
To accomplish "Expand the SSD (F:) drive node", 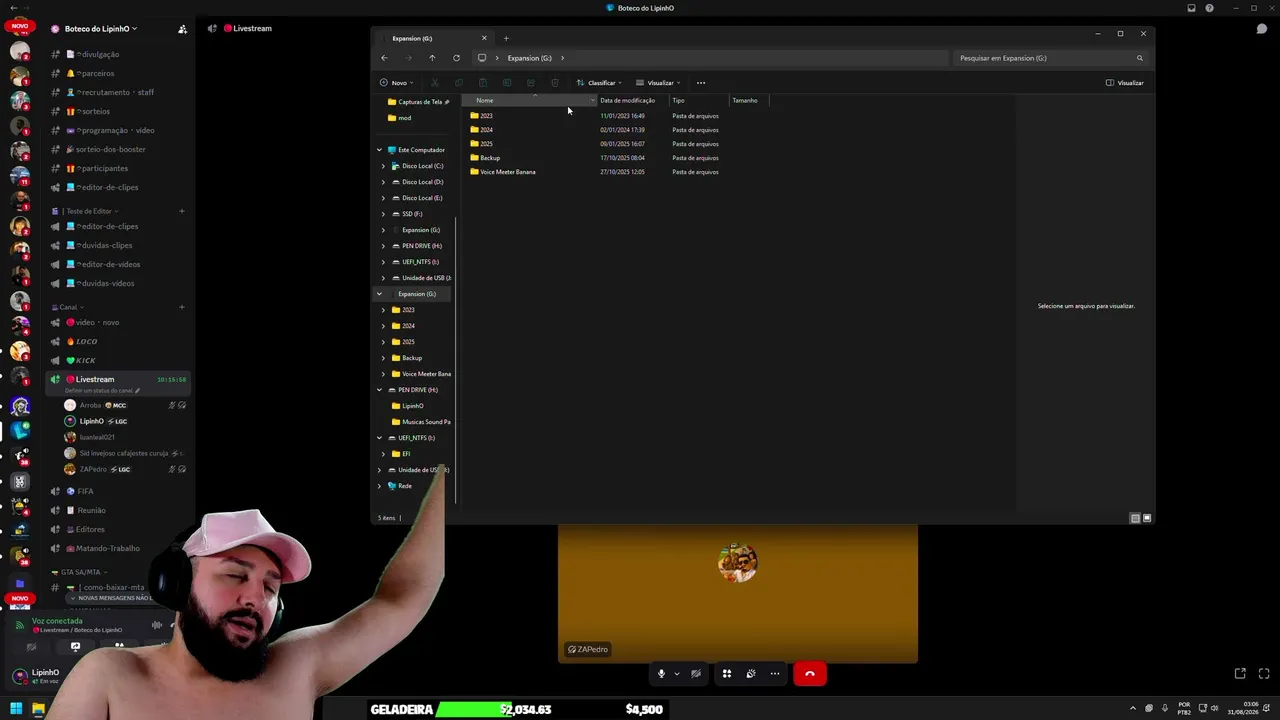I will [x=383, y=214].
